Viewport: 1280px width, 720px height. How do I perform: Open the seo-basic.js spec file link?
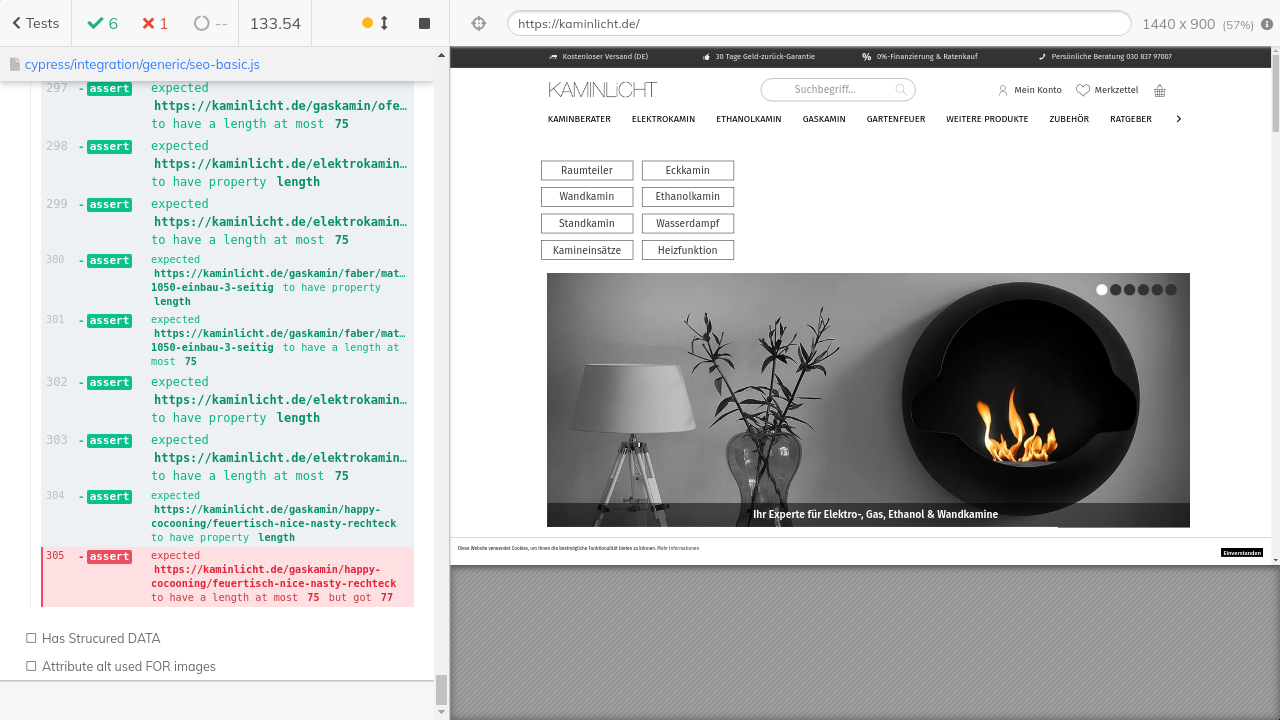click(142, 64)
